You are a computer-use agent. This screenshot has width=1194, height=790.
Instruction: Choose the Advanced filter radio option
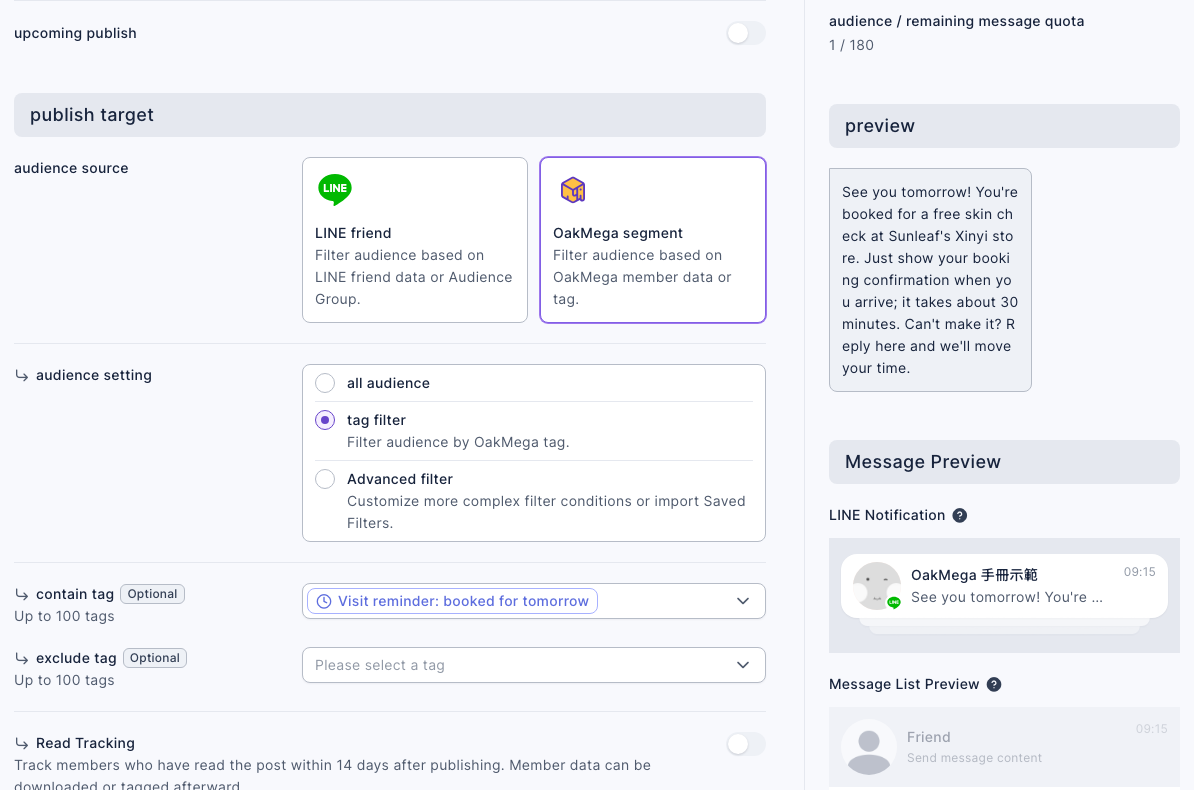(x=325, y=479)
